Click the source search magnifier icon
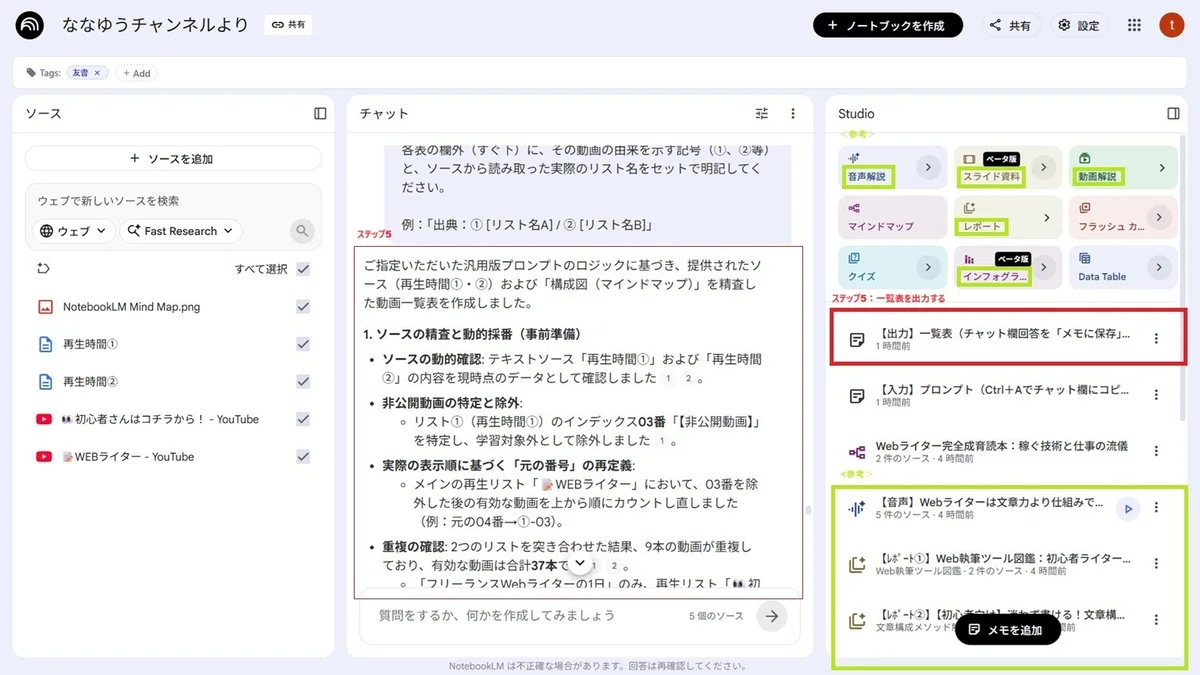The height and width of the screenshot is (675, 1200). (302, 231)
